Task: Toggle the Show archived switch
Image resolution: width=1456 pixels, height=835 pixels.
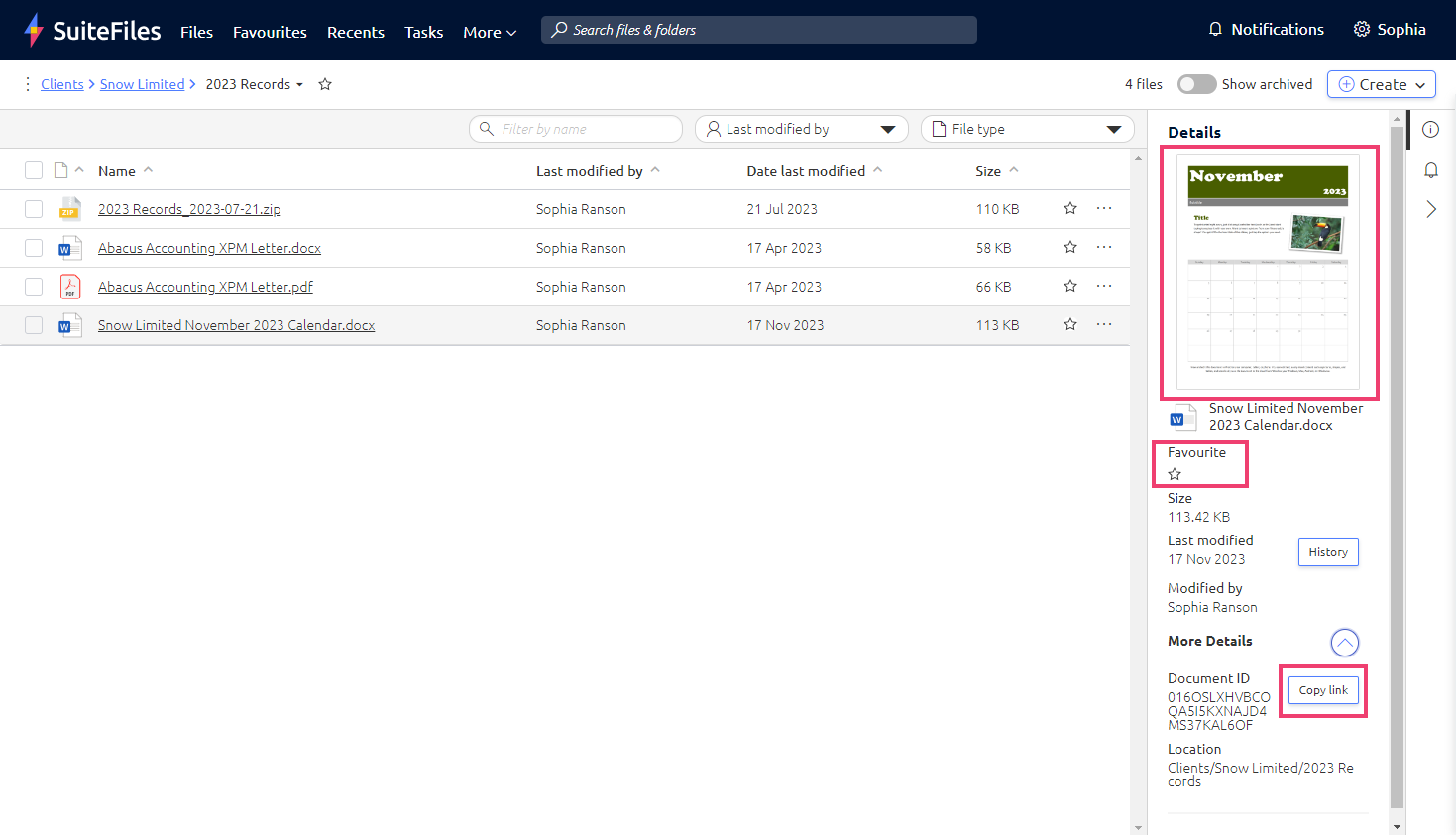Action: tap(1196, 84)
